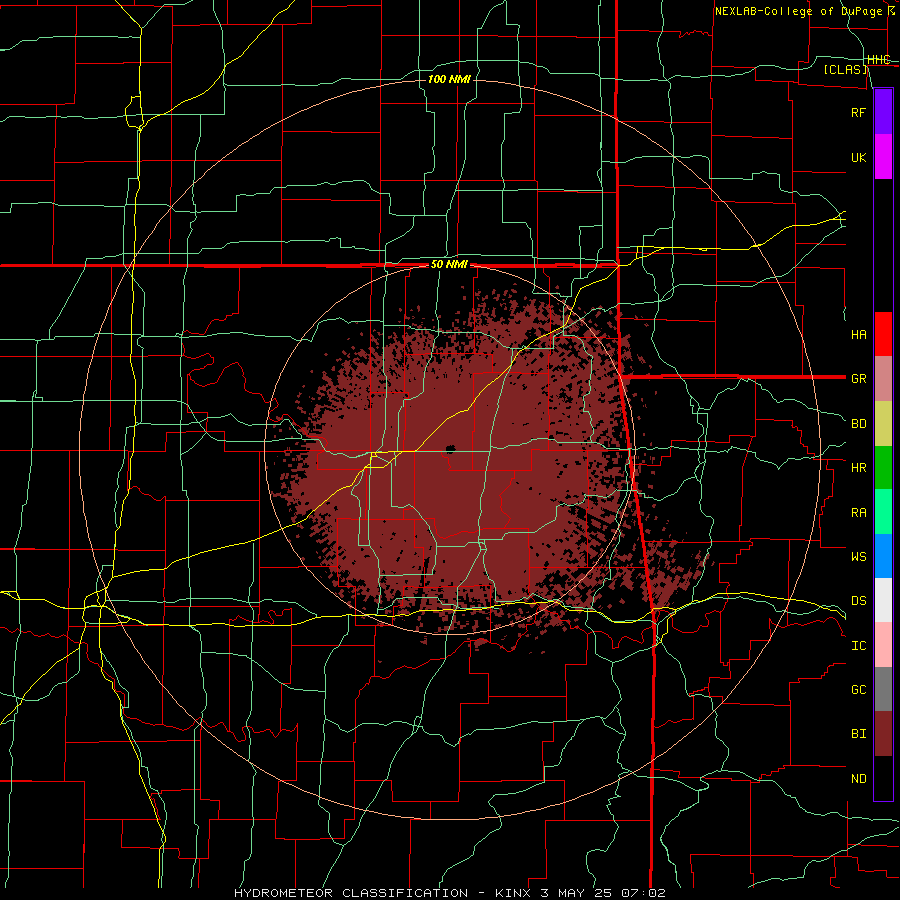Click the BD legend label
Screen dimensions: 900x900
point(858,424)
